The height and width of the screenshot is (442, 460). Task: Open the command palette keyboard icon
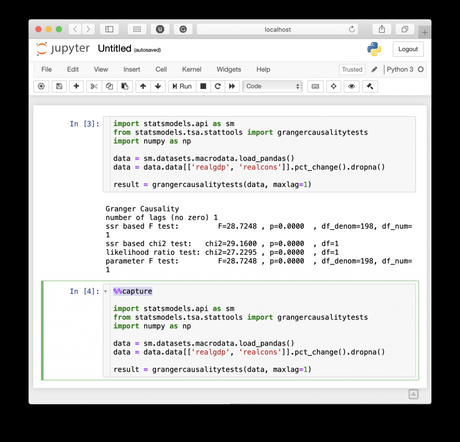pyautogui.click(x=315, y=86)
